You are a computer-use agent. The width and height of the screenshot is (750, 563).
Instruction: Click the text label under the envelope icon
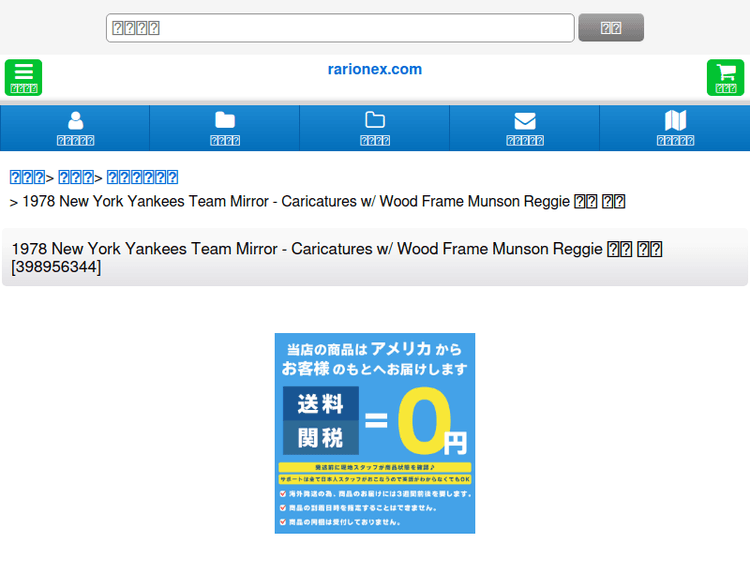pos(525,141)
